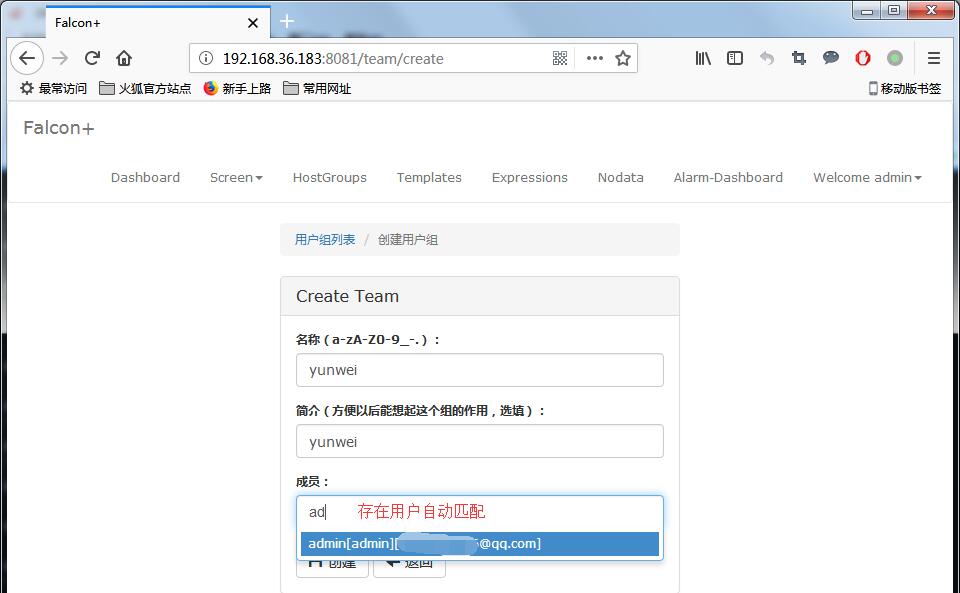Expand the Welcome admin user dropdown
This screenshot has height=593, width=960.
(867, 177)
